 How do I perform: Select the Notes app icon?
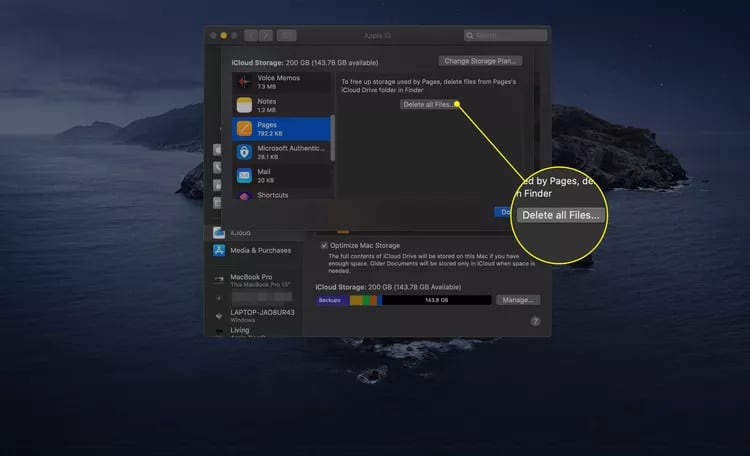click(x=244, y=105)
